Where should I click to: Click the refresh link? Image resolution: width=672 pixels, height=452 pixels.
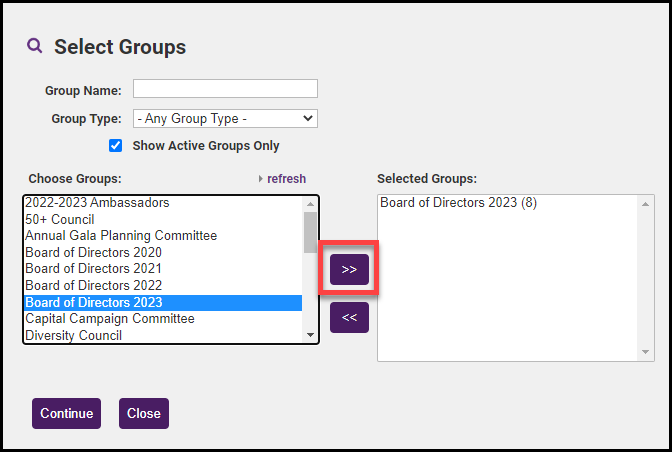(x=286, y=179)
